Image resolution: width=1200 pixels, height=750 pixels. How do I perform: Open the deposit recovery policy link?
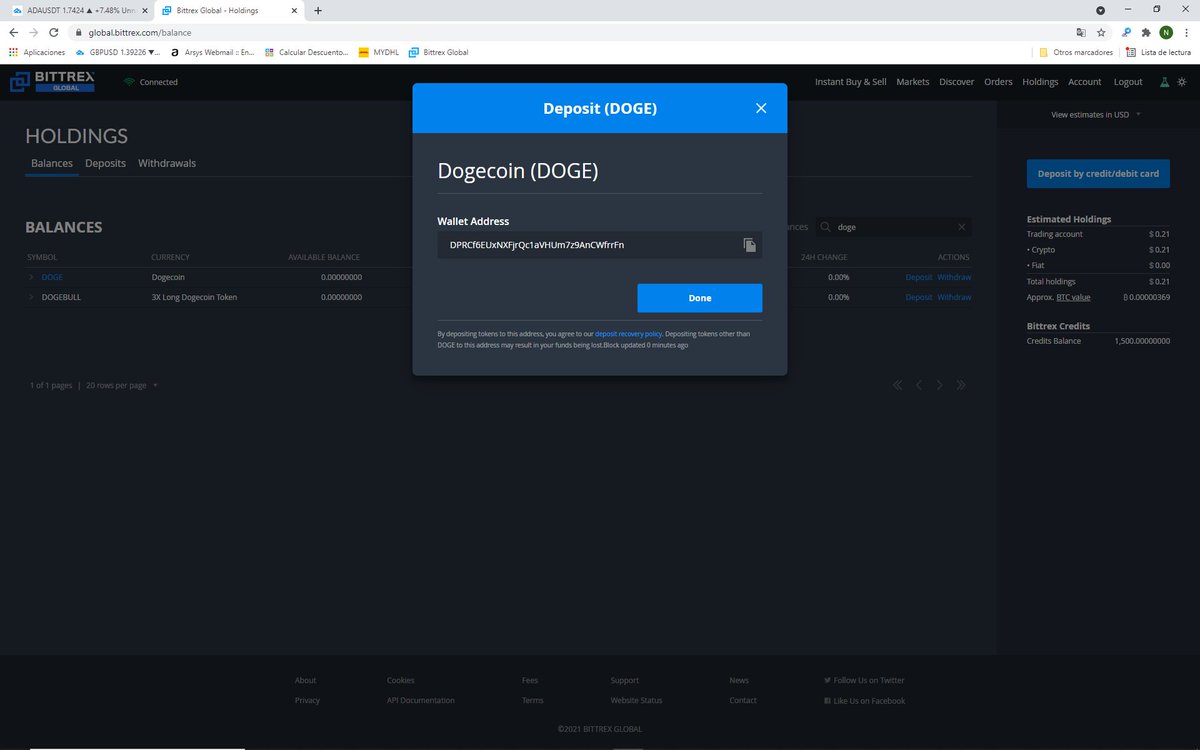(x=628, y=334)
